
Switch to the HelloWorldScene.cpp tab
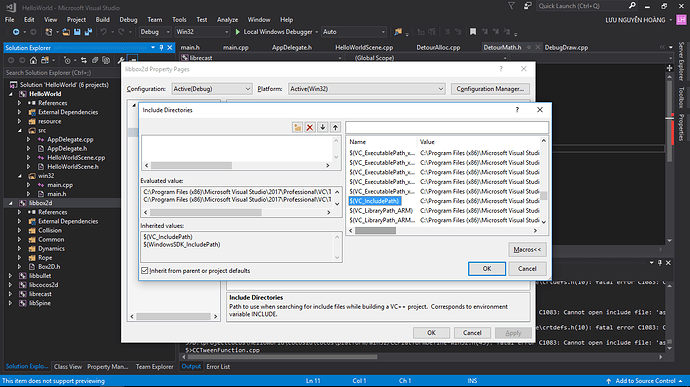364,48
